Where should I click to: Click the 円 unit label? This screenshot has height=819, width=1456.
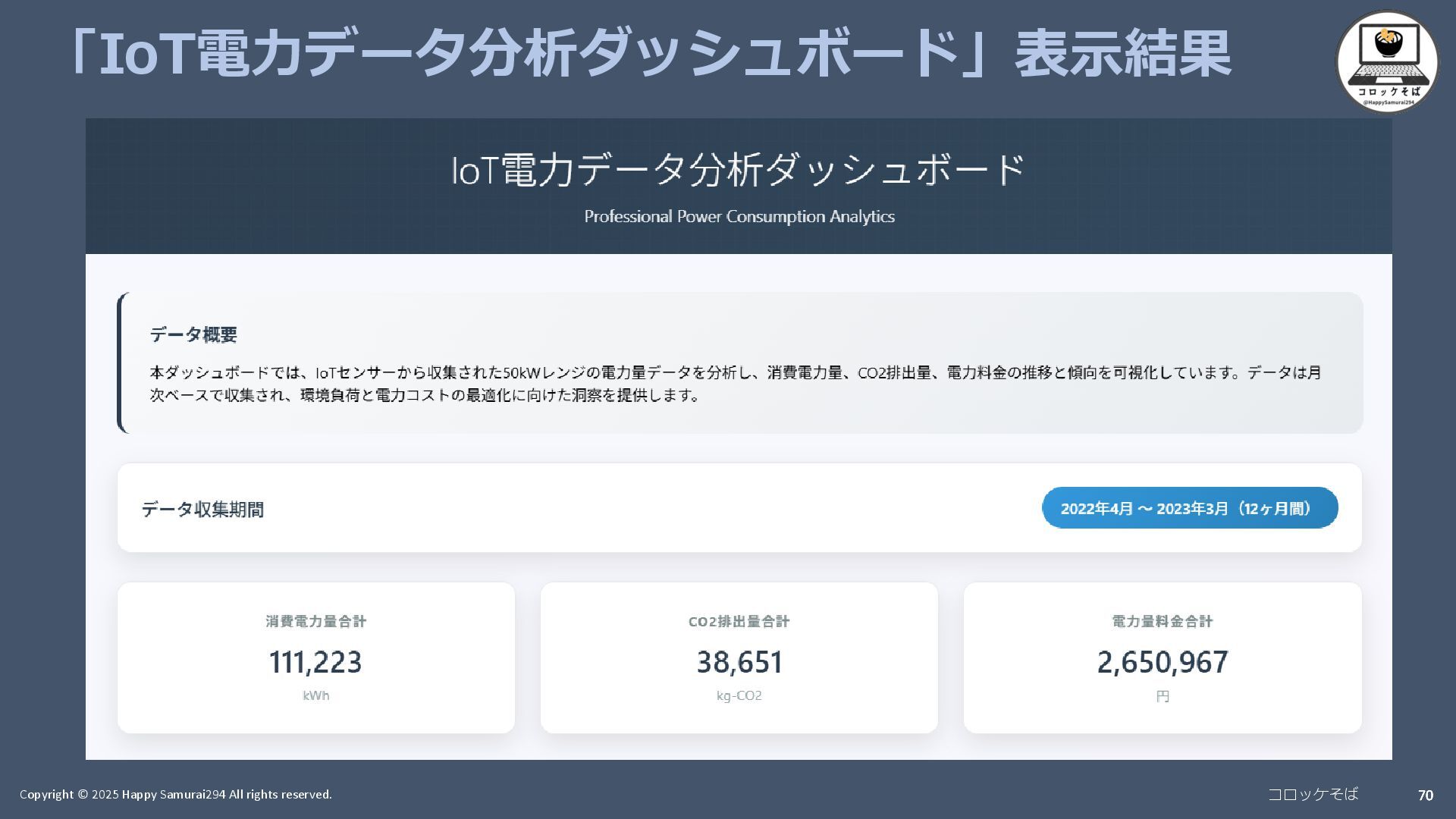tap(1162, 696)
